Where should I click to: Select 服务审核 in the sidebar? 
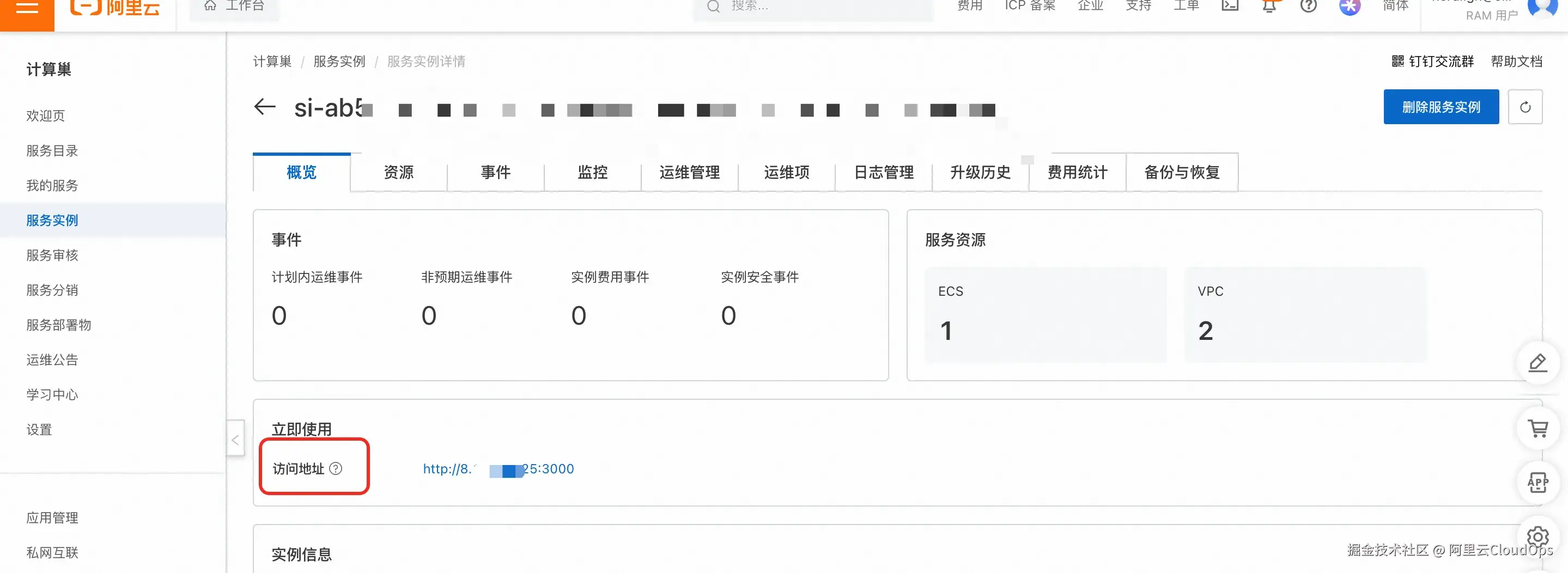click(52, 255)
